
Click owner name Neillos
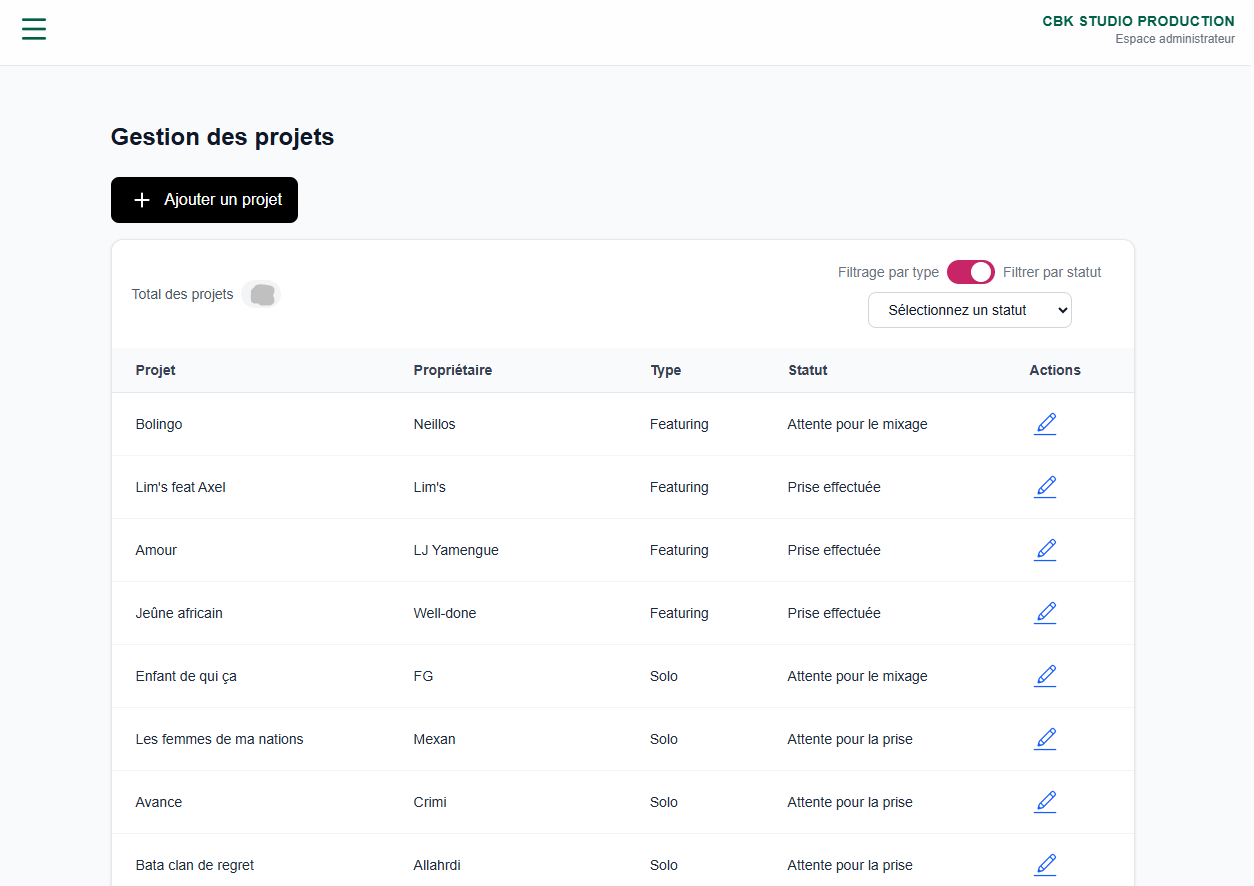[x=434, y=424]
